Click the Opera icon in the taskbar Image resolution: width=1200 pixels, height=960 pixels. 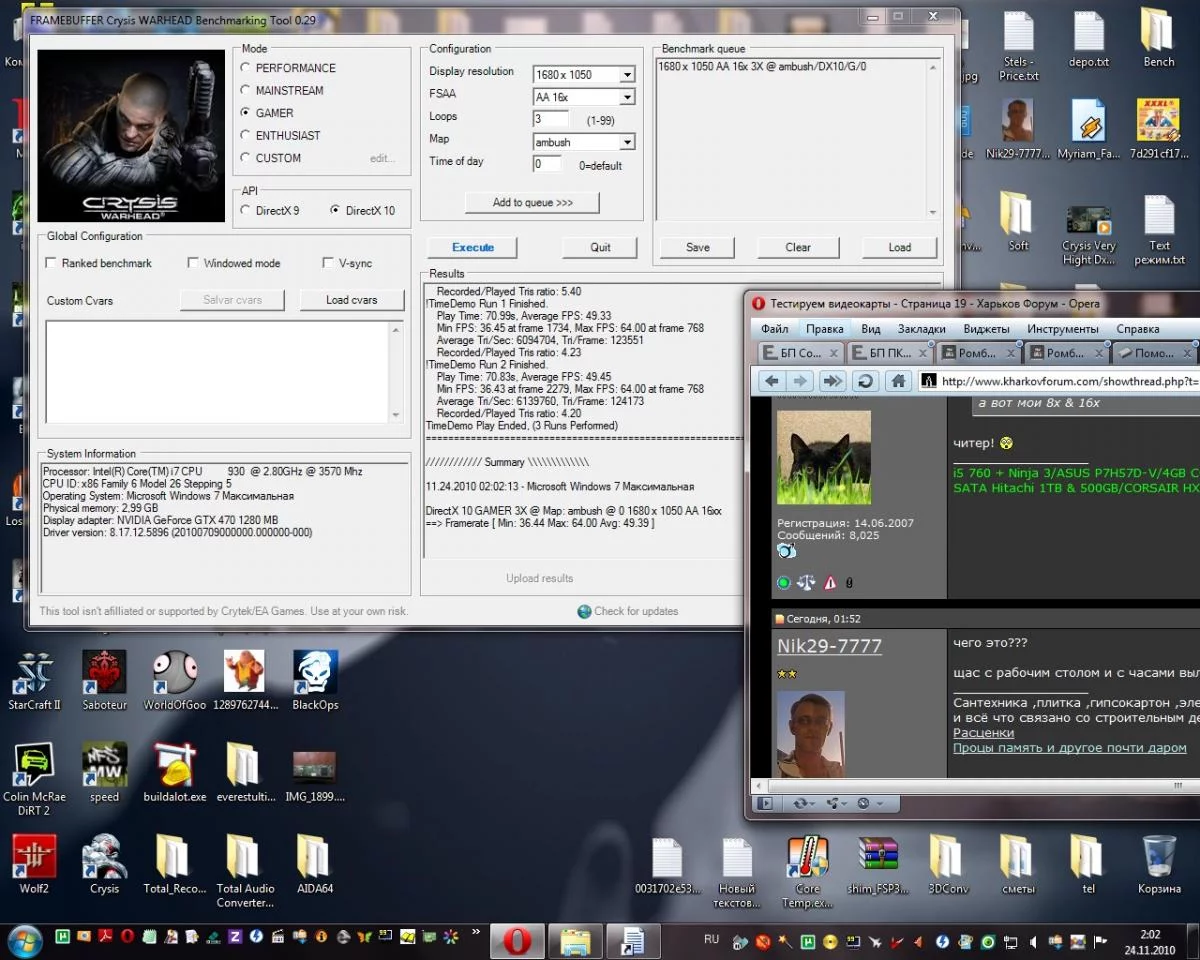coord(517,941)
